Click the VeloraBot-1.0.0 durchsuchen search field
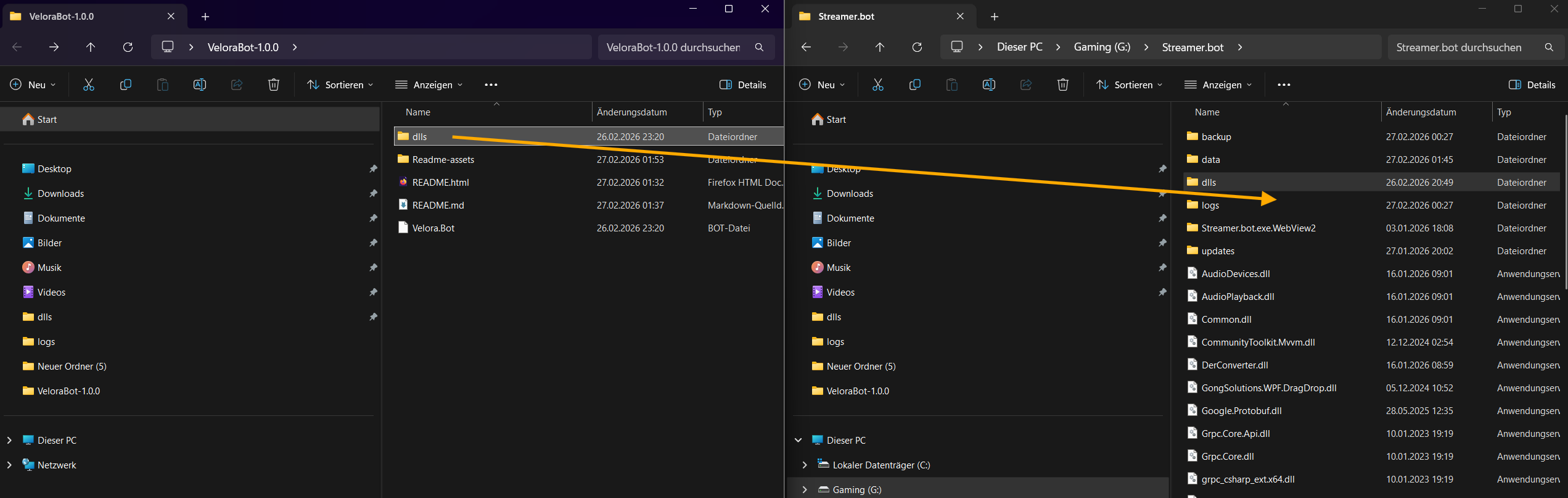This screenshot has width=1568, height=498. pos(673,47)
